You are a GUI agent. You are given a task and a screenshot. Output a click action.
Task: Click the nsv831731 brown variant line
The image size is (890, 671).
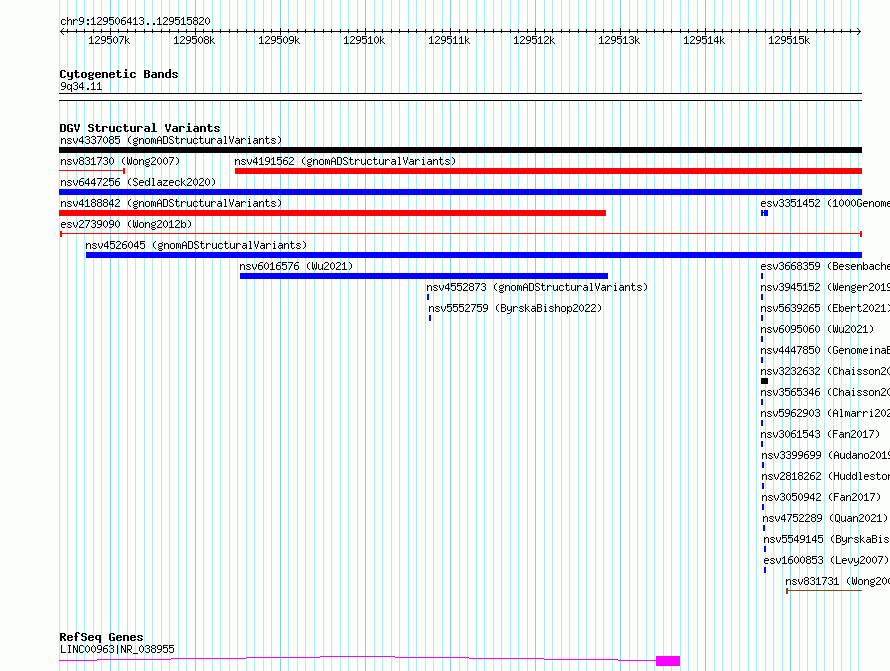[x=824, y=591]
